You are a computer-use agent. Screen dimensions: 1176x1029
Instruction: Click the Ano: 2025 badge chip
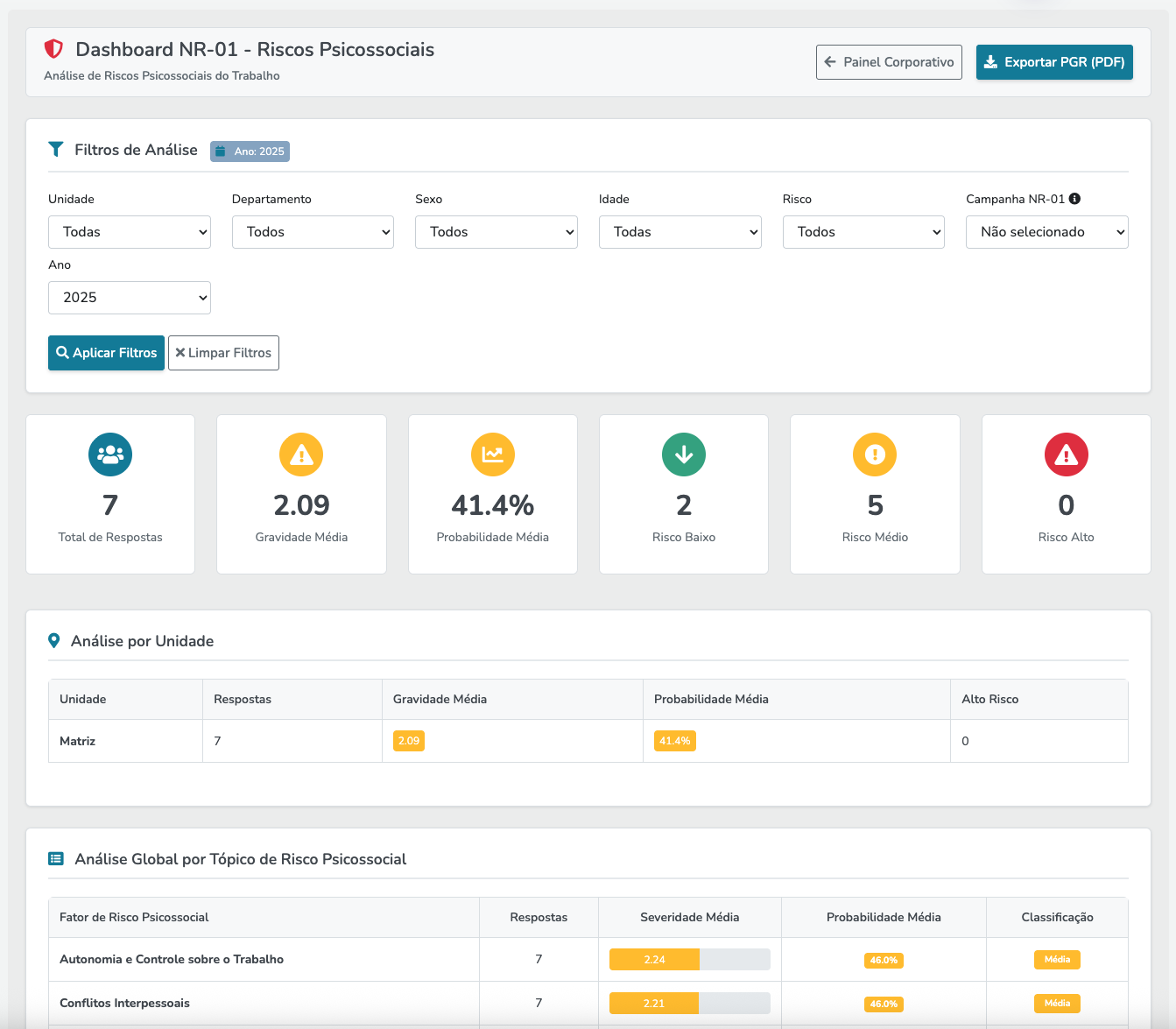coord(250,151)
